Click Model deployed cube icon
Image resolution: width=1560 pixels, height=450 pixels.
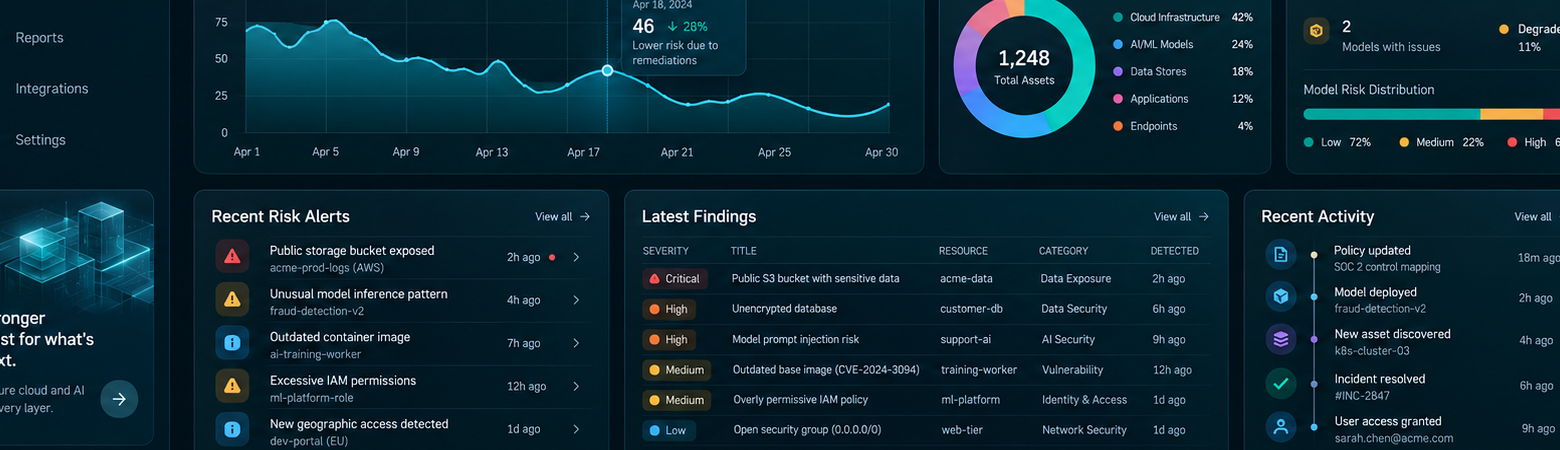1281,296
